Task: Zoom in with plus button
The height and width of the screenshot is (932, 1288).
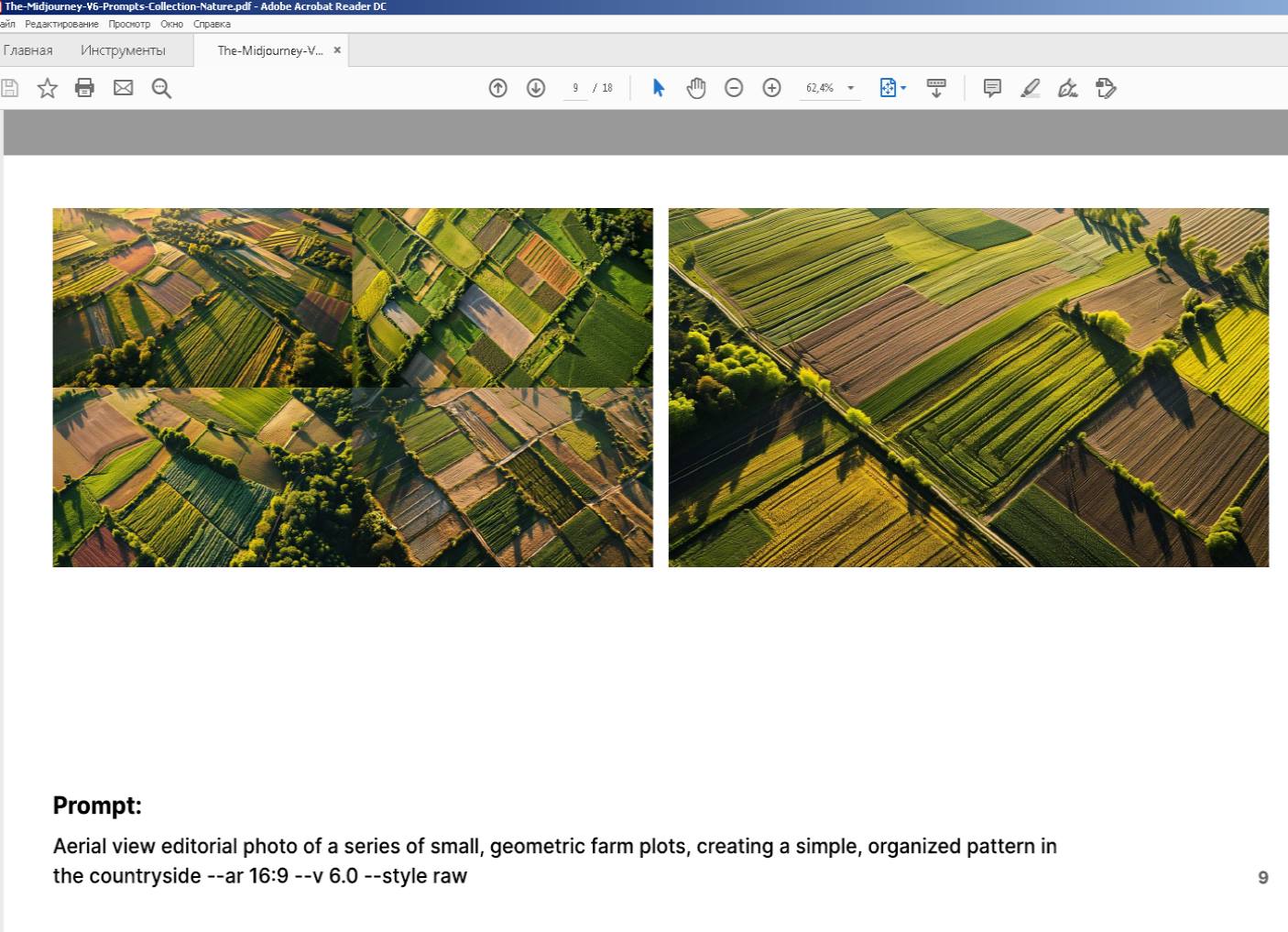Action: click(x=772, y=88)
